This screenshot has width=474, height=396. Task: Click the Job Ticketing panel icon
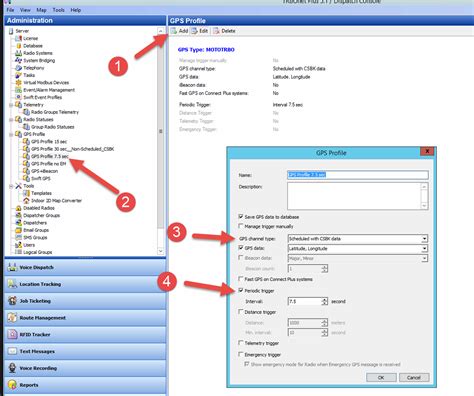12,301
